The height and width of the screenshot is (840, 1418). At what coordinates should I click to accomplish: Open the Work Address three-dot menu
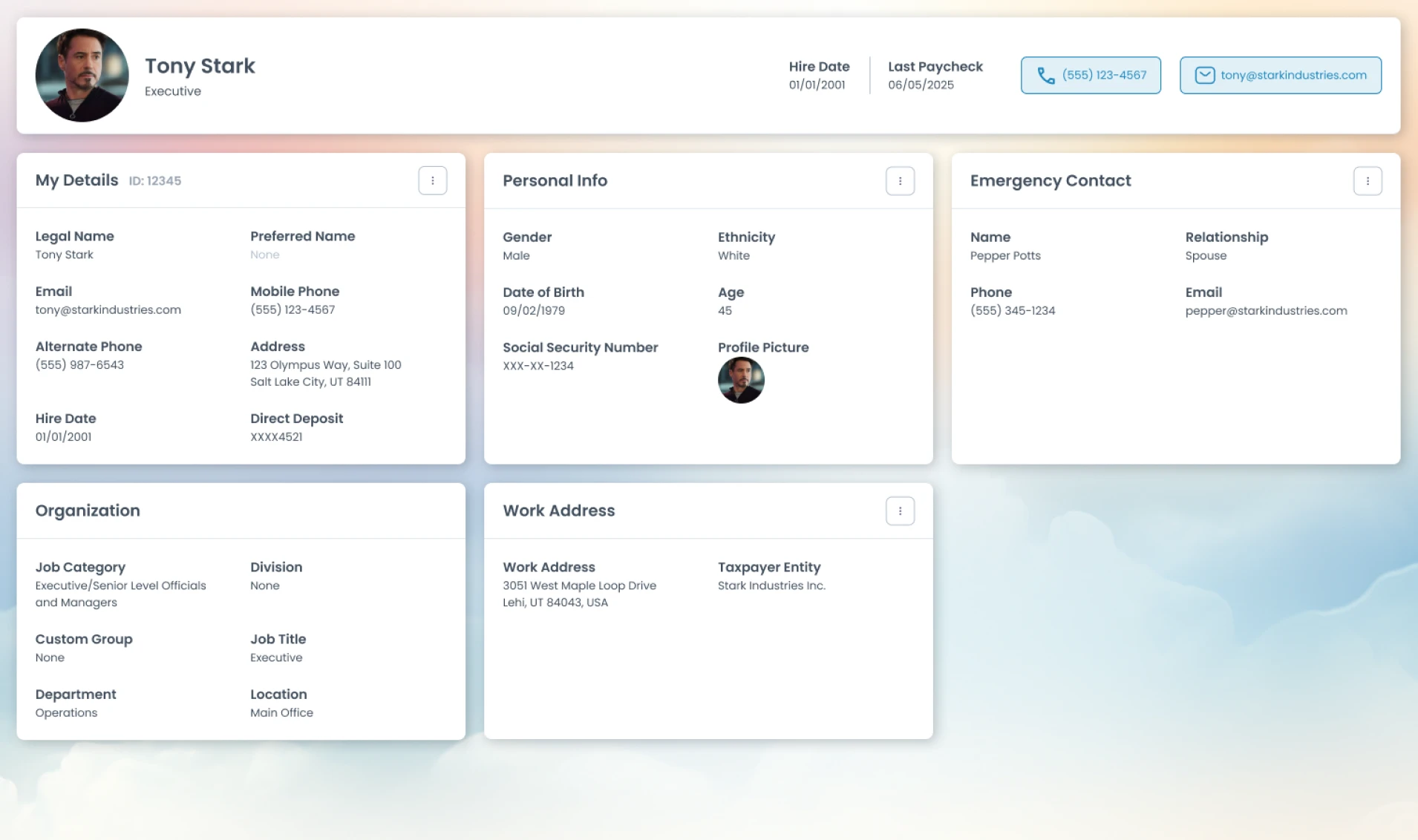pos(900,511)
